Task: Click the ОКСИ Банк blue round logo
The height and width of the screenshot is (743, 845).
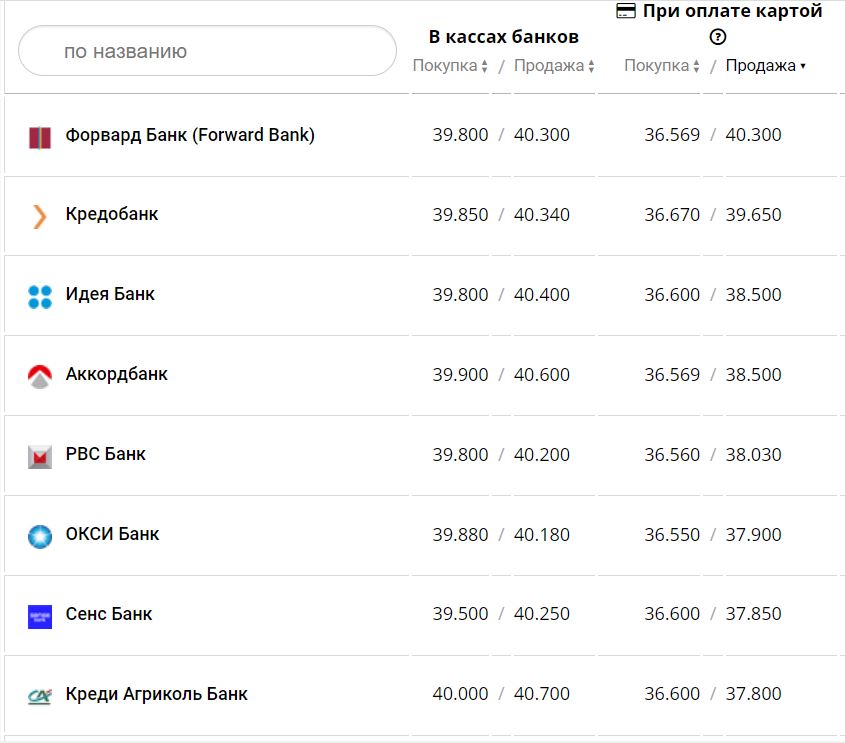Action: pos(39,536)
